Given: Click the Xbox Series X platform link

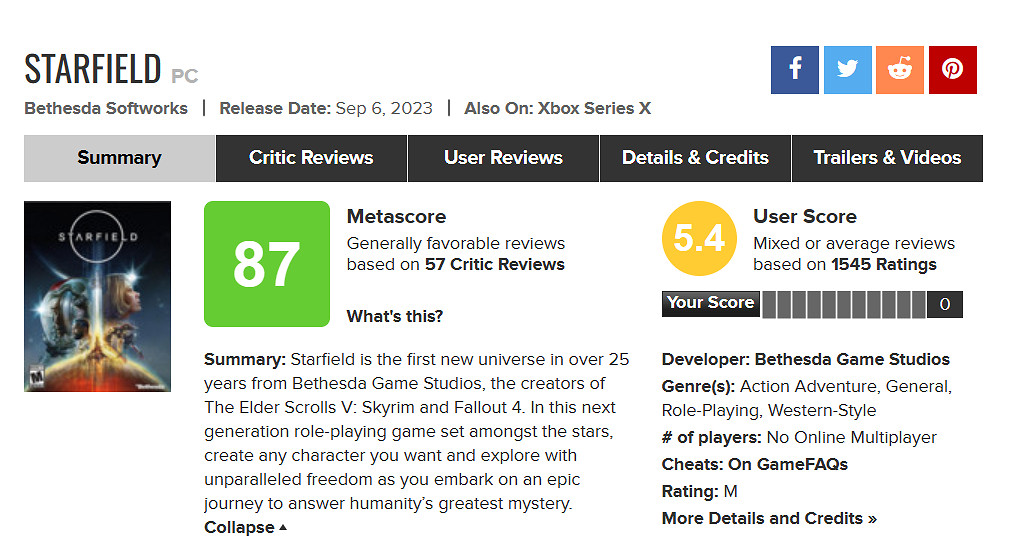Looking at the screenshot, I should tap(594, 108).
